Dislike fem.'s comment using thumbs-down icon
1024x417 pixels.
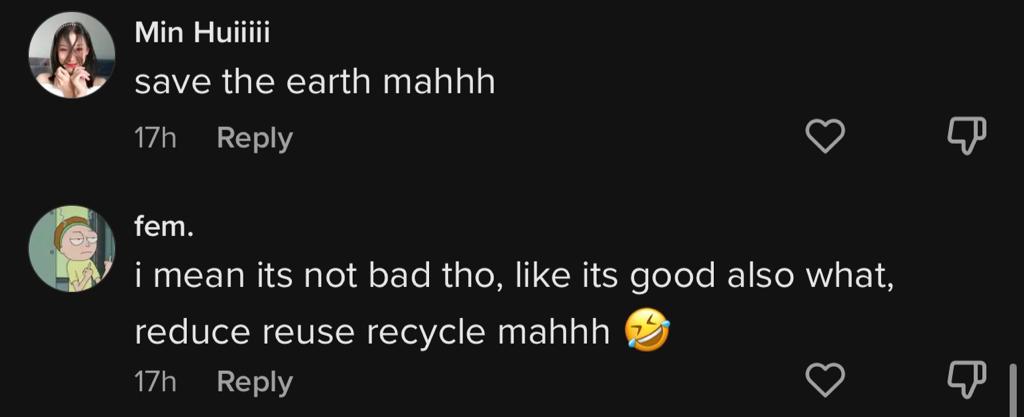[x=967, y=380]
